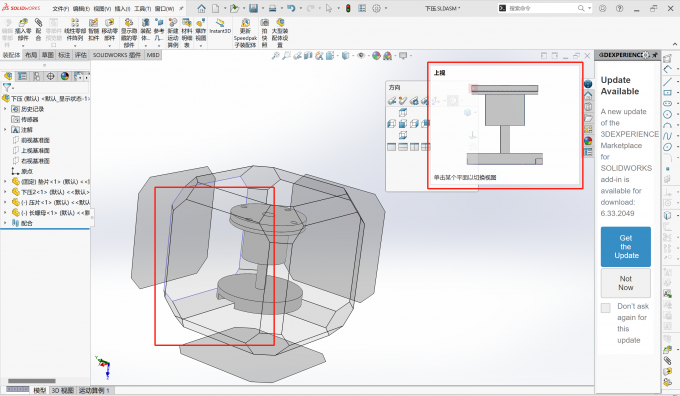Toggle Instant3D mode
The height and width of the screenshot is (396, 680).
pos(220,26)
